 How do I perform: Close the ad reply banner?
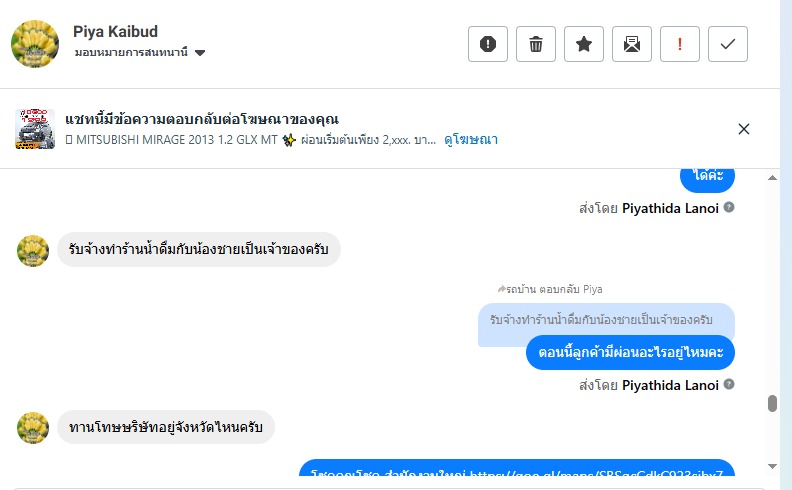point(744,129)
